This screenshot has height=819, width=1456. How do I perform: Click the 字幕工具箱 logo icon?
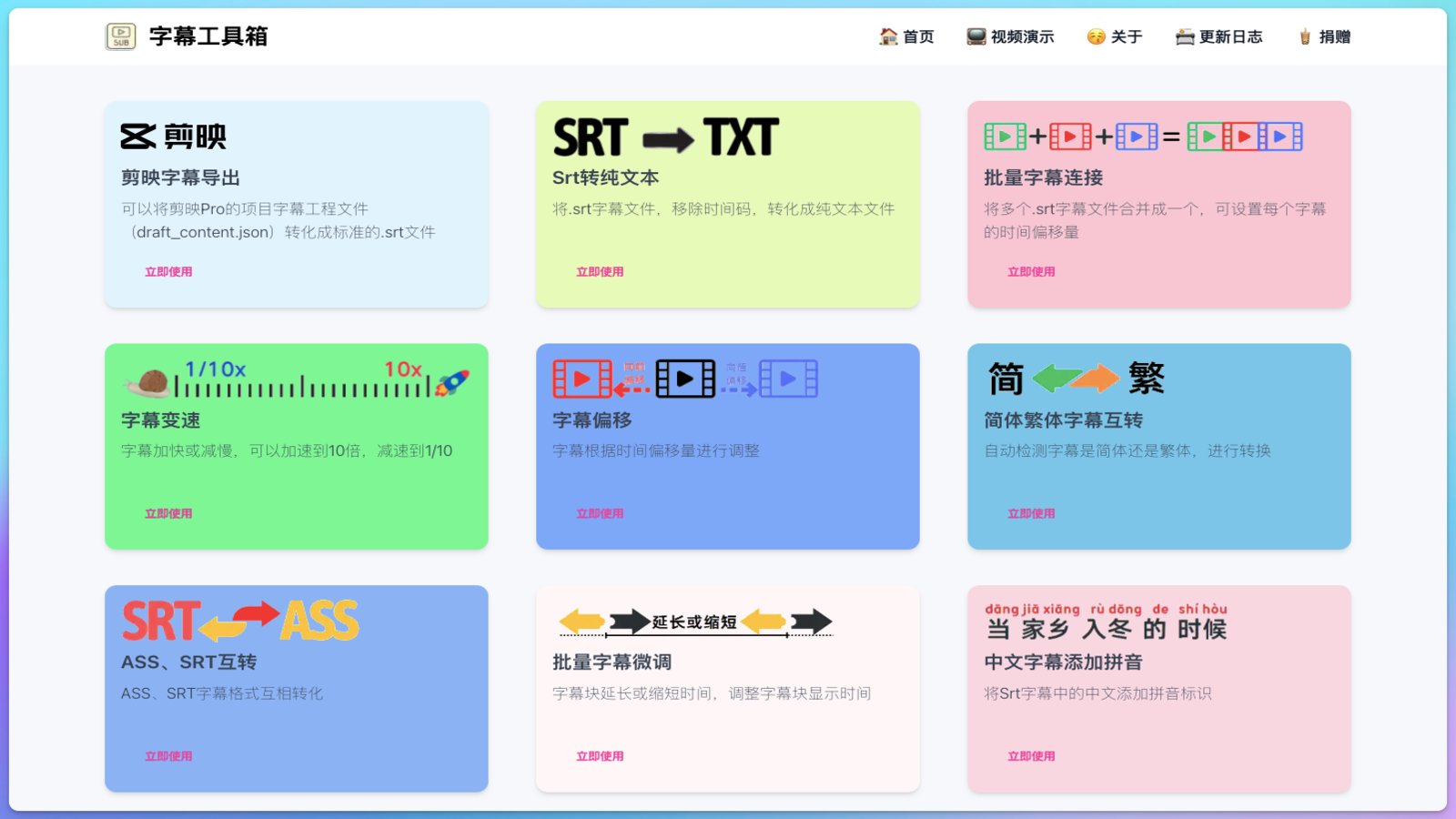(120, 36)
